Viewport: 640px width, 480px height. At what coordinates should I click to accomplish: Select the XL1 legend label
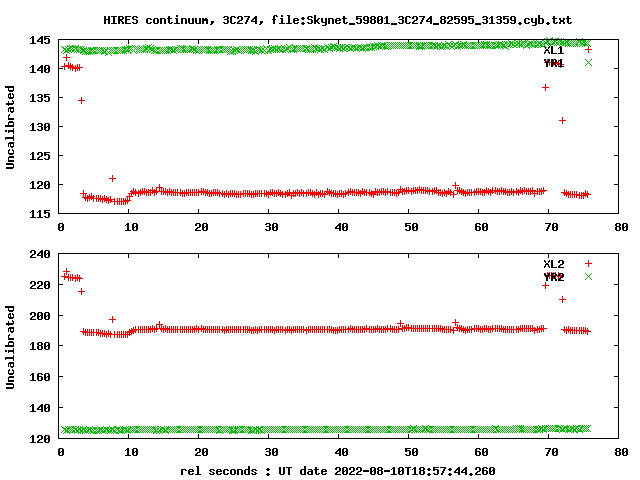[553, 50]
